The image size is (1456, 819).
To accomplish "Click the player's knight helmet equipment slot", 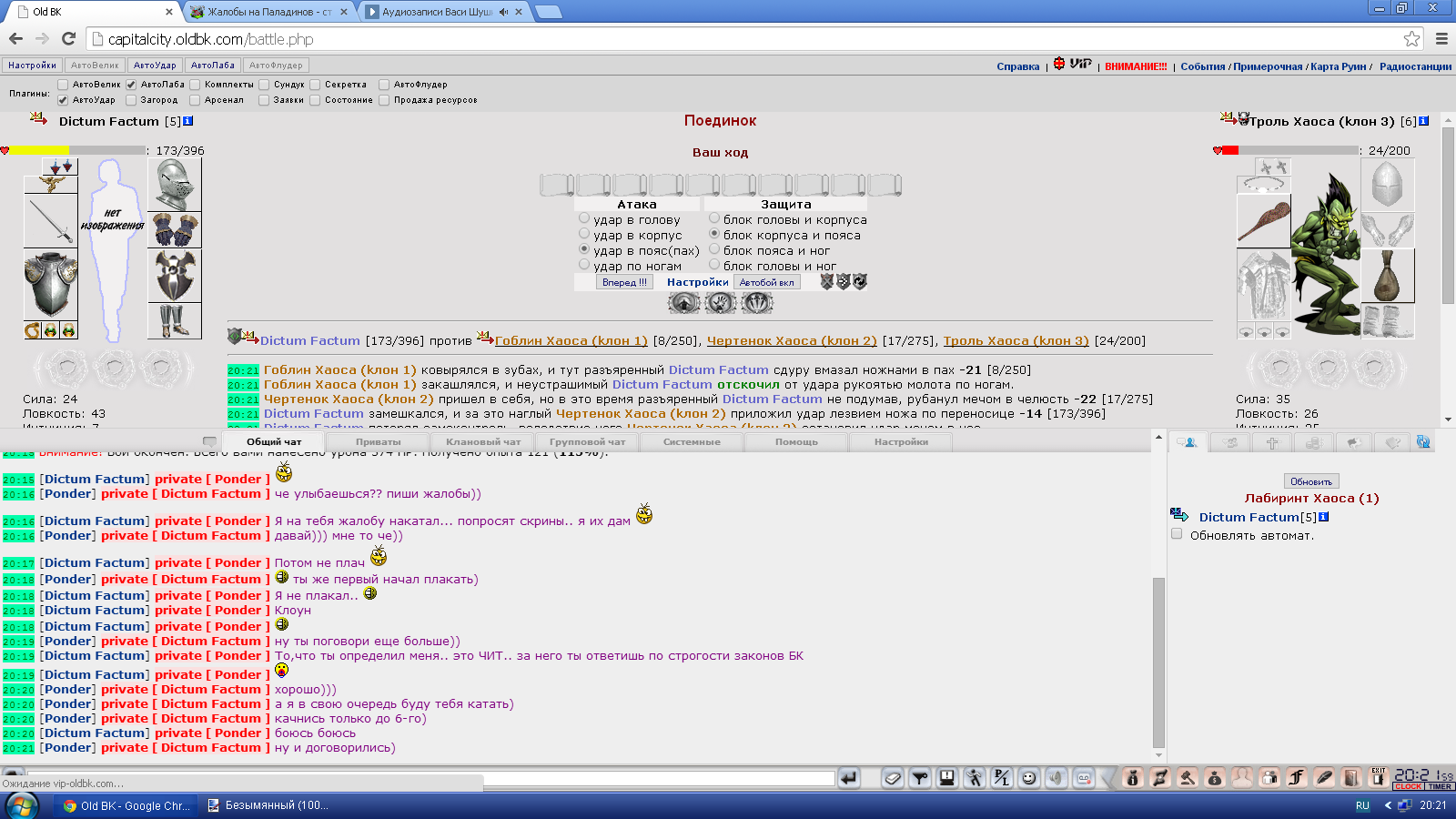I will (175, 185).
